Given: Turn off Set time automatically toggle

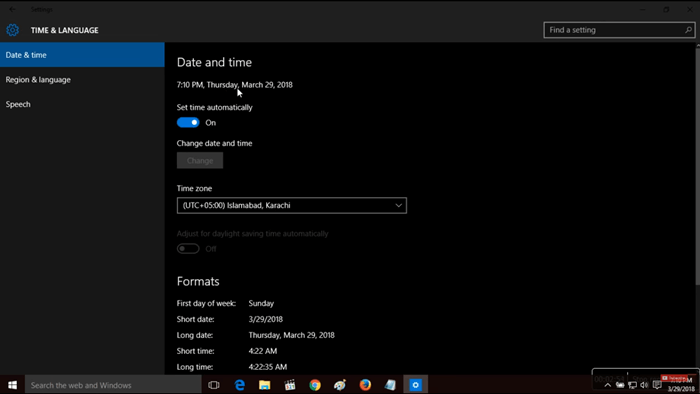Looking at the screenshot, I should coord(188,123).
